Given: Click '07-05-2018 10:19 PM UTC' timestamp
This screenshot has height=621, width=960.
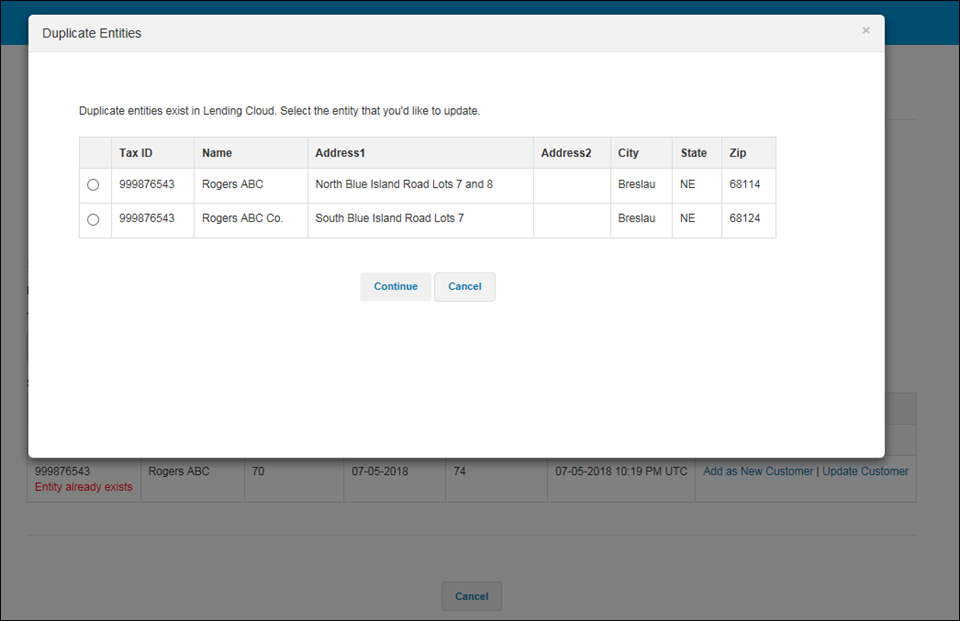Looking at the screenshot, I should (621, 471).
